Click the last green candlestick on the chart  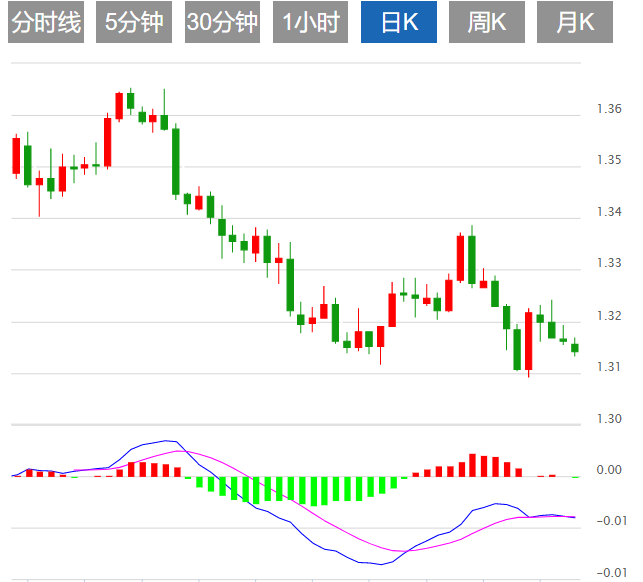[575, 347]
